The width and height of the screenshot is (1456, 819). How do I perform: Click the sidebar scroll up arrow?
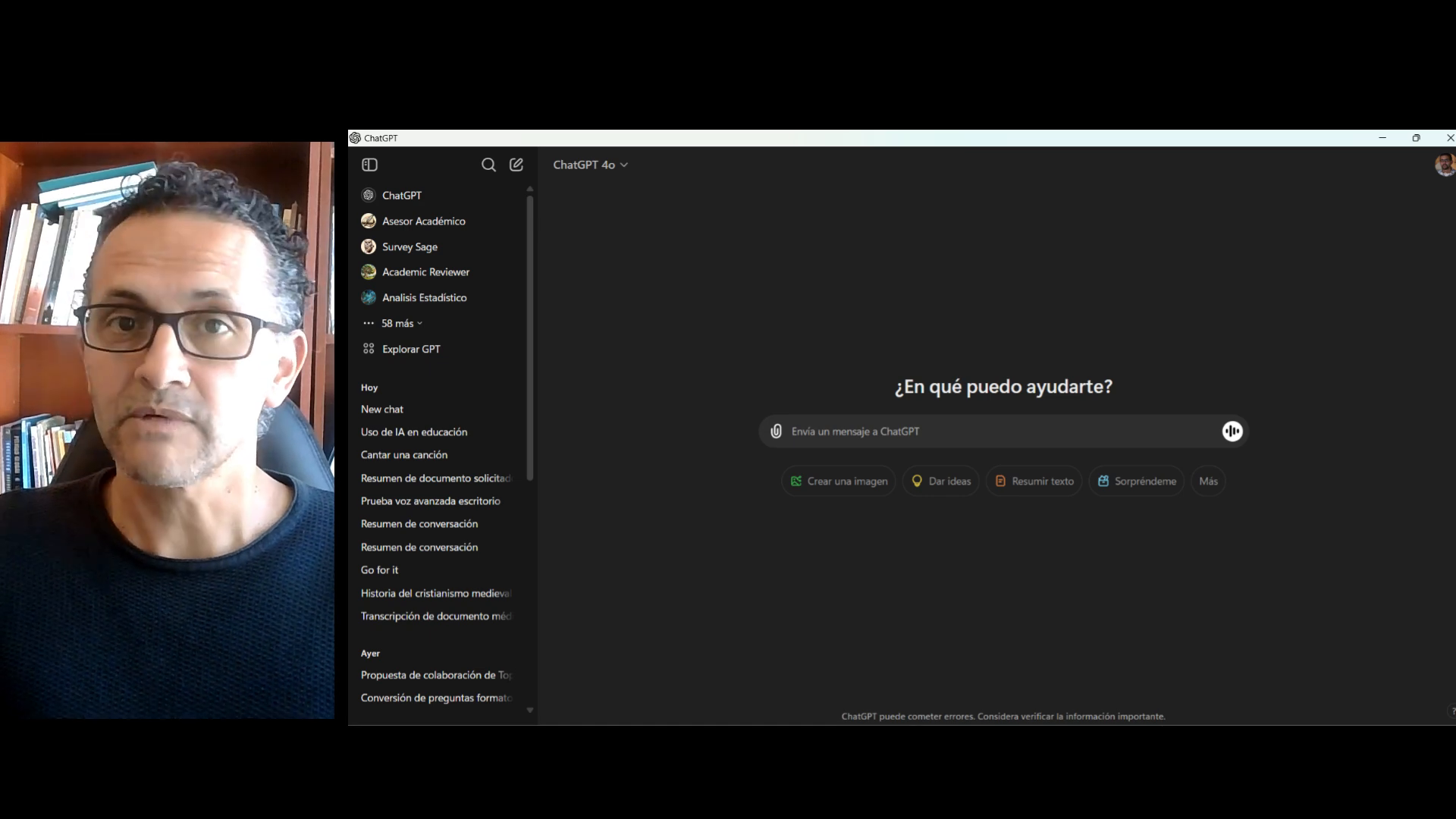pyautogui.click(x=529, y=189)
